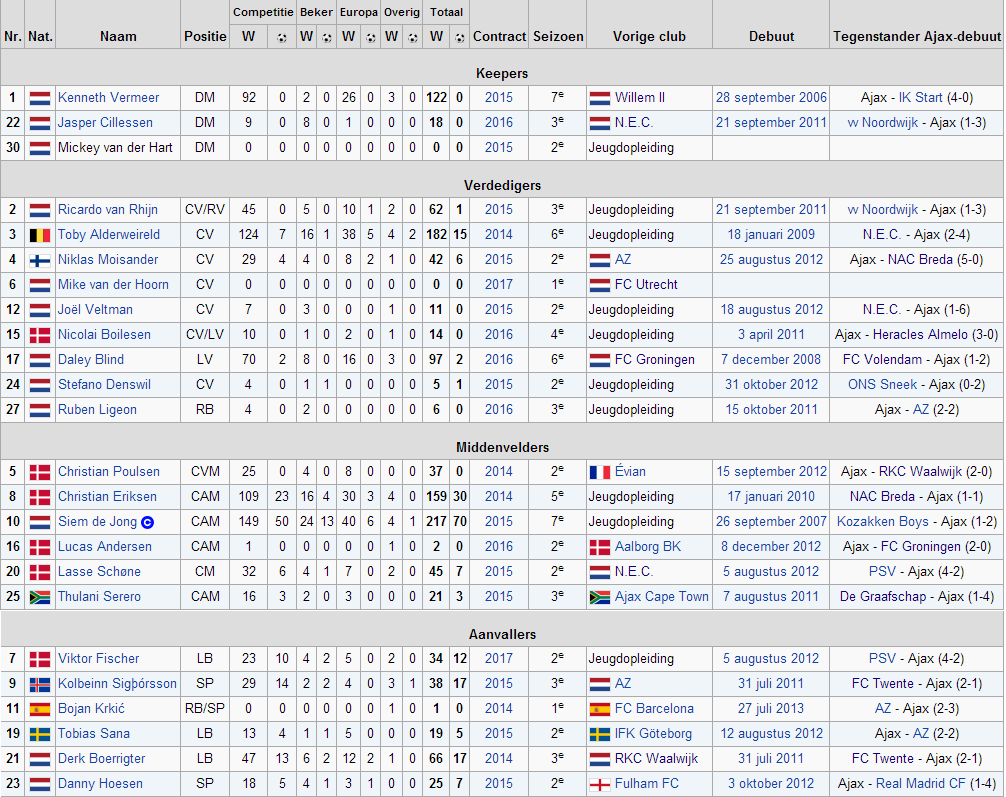Click the Spanish nationality flag beside Bojan Krkić
Screen dimensions: 1006x797
(x=40, y=710)
